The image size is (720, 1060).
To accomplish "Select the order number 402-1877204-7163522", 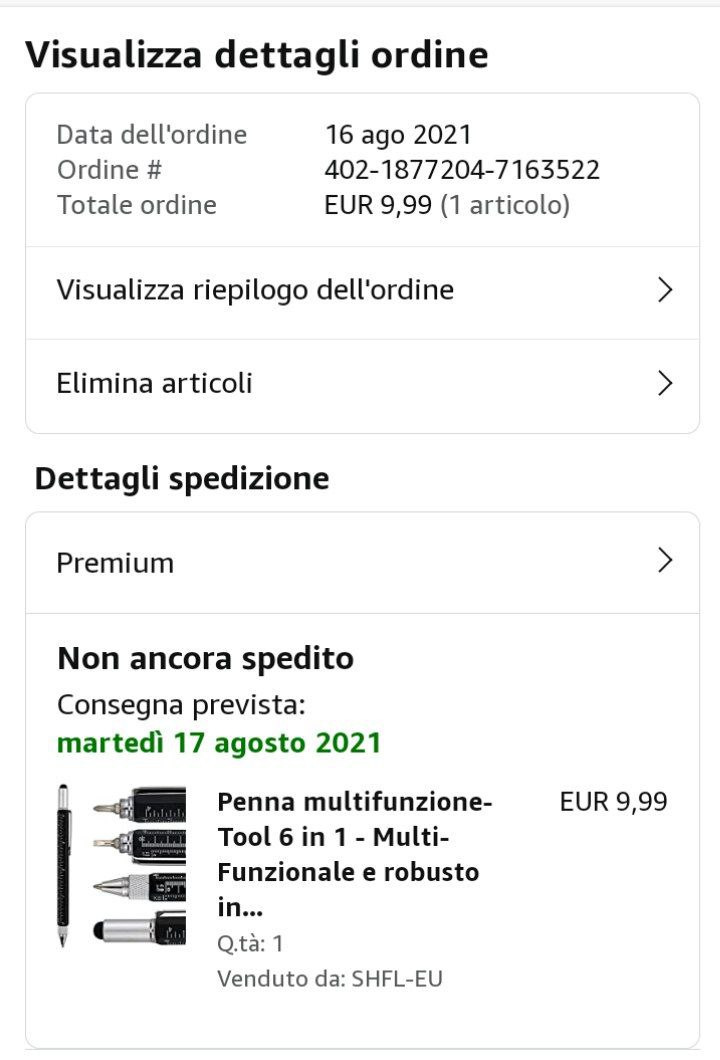I will (x=462, y=170).
